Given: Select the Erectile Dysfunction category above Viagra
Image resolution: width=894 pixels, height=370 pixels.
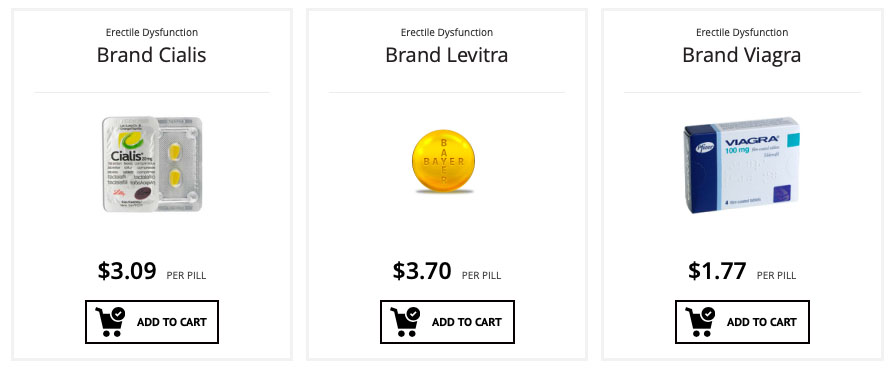Looking at the screenshot, I should pyautogui.click(x=742, y=32).
